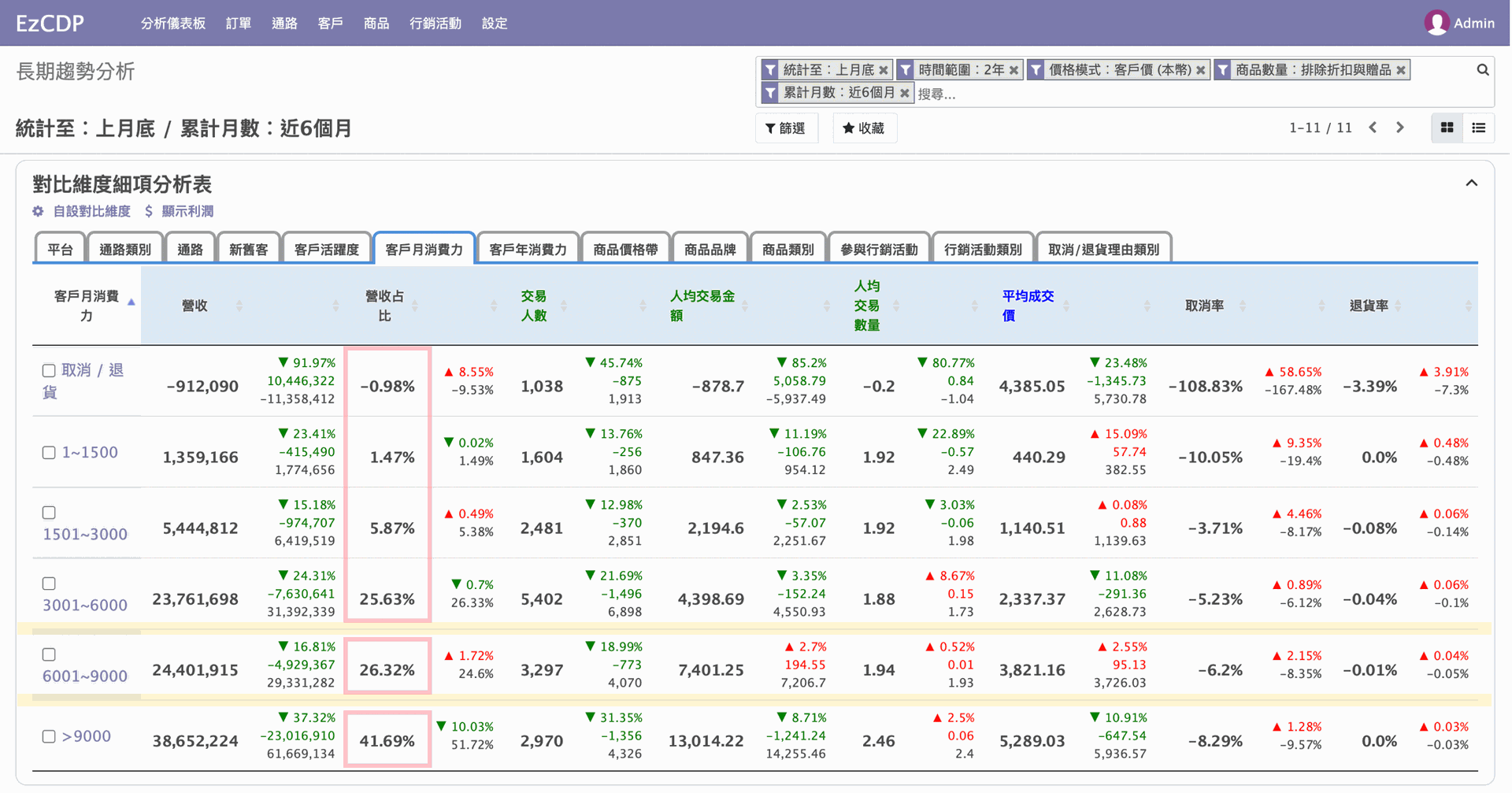Remove the 統計至：上月底 filter tag

click(x=884, y=70)
